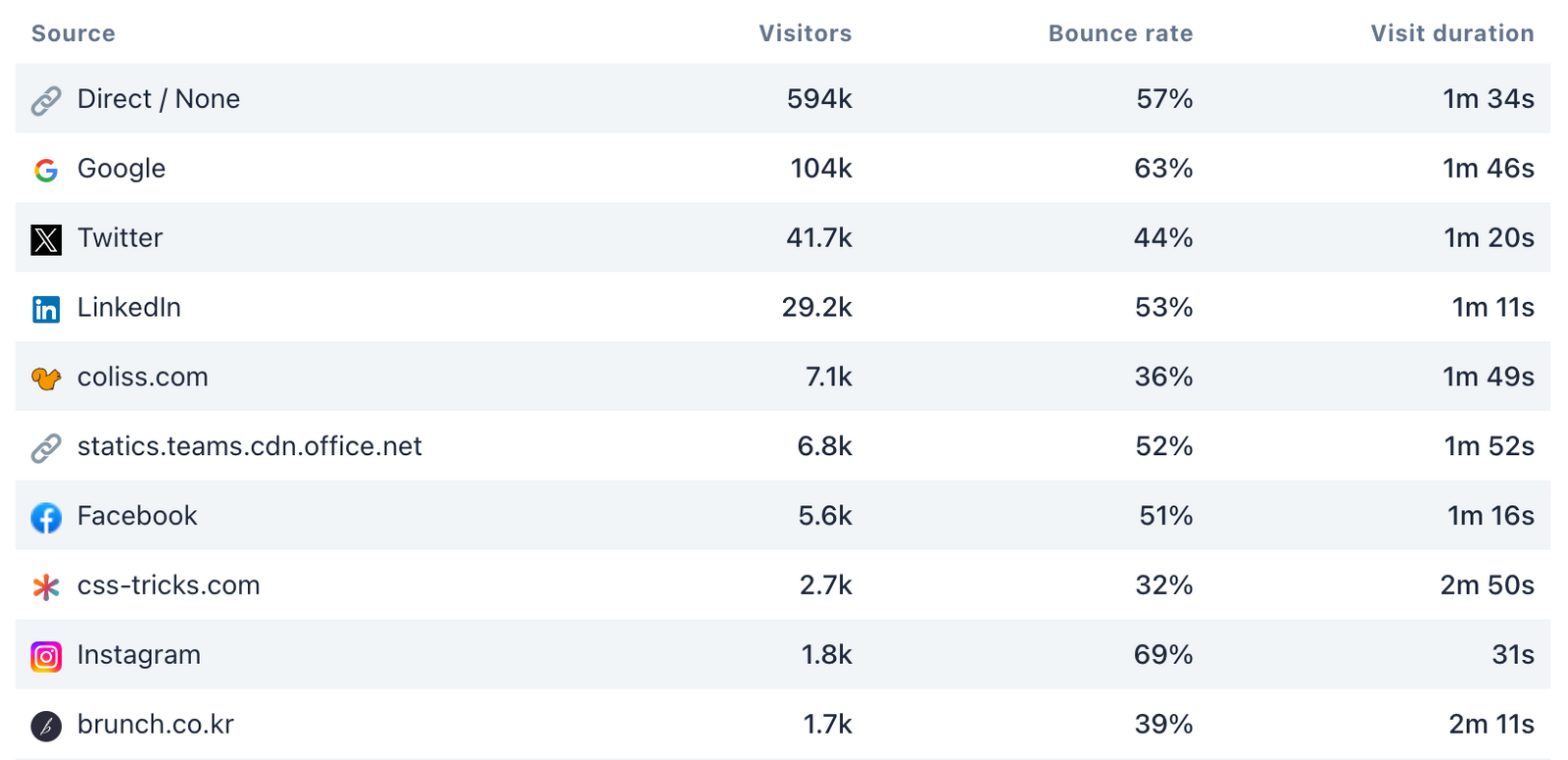Open the Google source link
The height and width of the screenshot is (760, 1568).
pyautogui.click(x=122, y=169)
